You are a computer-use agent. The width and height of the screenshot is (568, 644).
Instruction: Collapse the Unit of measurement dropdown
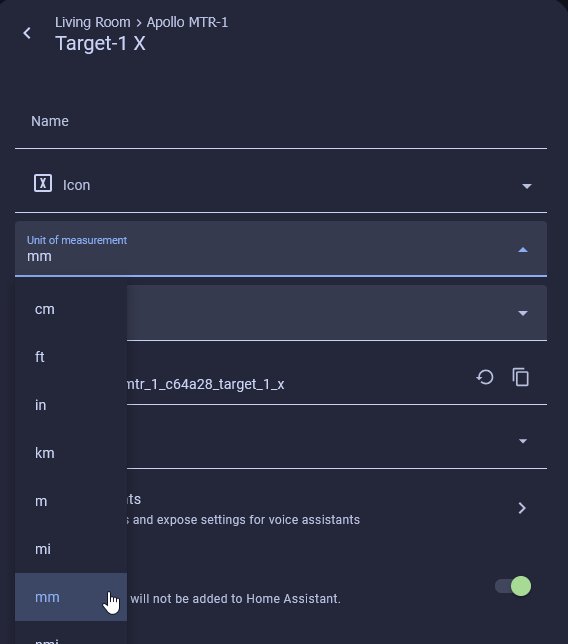pyautogui.click(x=523, y=250)
